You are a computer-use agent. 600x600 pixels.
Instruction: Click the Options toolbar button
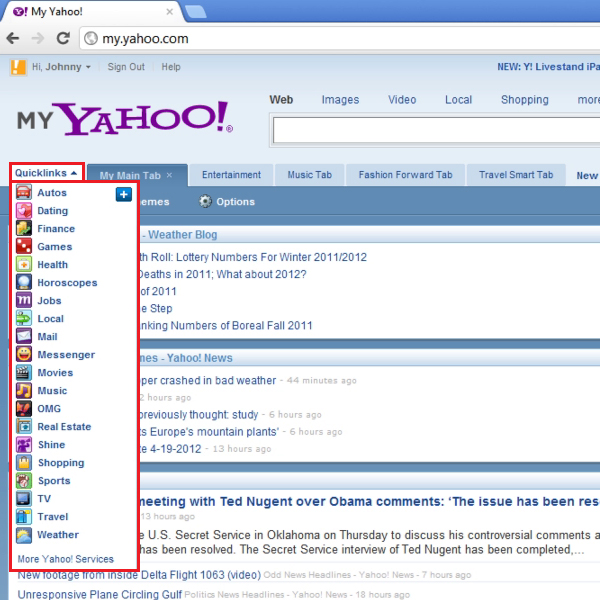[227, 202]
